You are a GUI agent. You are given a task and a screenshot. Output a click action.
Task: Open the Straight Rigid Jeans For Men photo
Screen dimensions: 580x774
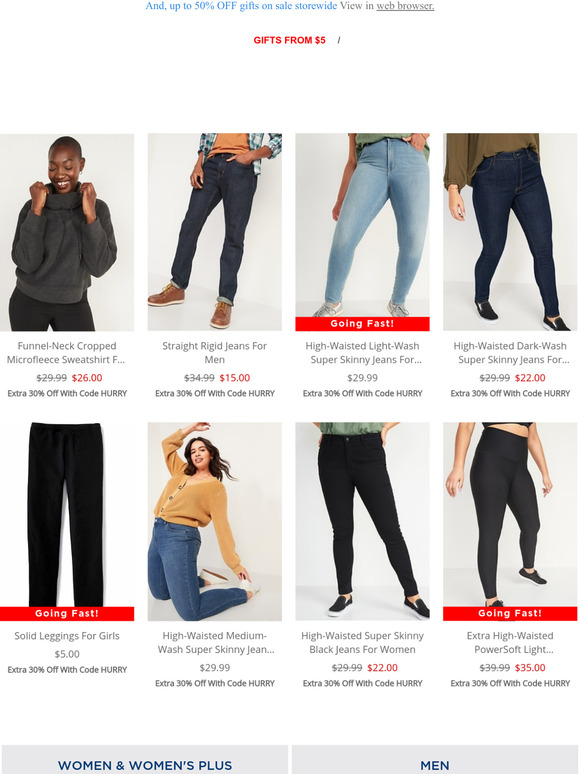[215, 232]
